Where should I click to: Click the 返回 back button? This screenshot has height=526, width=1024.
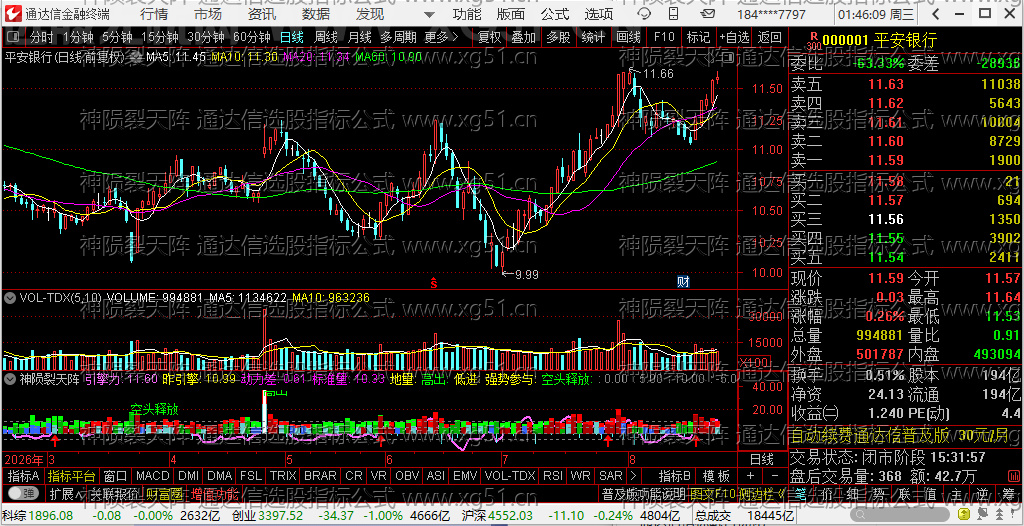(x=769, y=37)
